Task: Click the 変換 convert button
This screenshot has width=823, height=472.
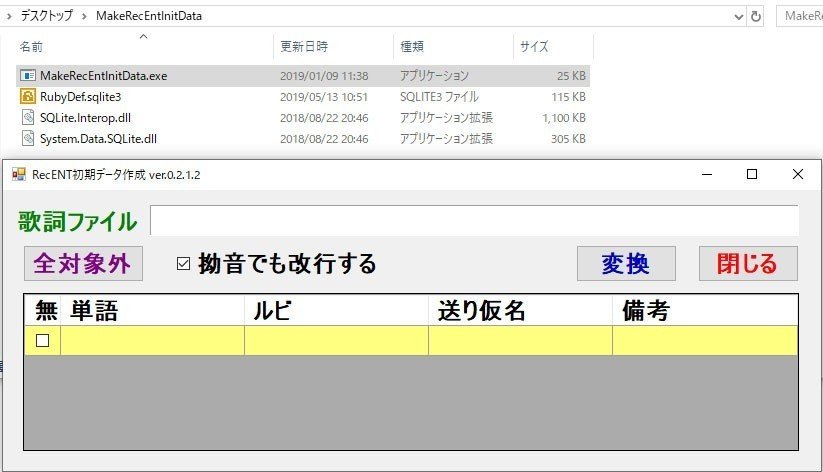Action: [x=626, y=264]
